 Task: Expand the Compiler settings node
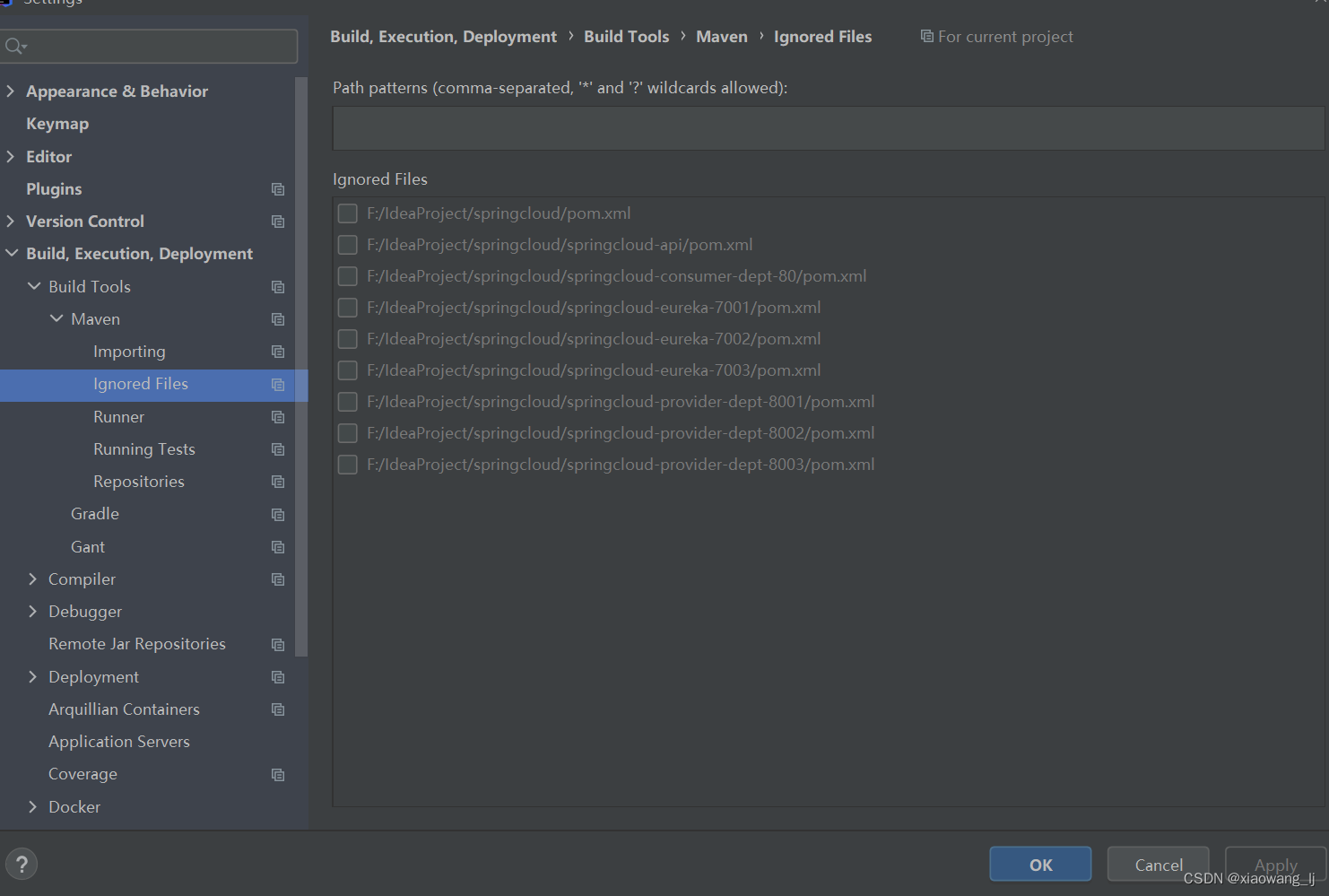tap(33, 579)
